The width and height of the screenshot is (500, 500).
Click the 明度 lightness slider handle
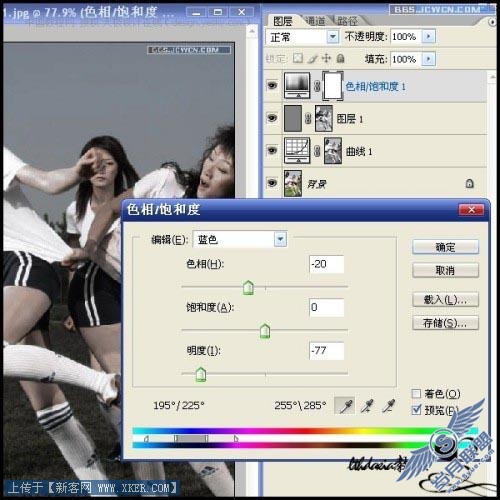(201, 374)
